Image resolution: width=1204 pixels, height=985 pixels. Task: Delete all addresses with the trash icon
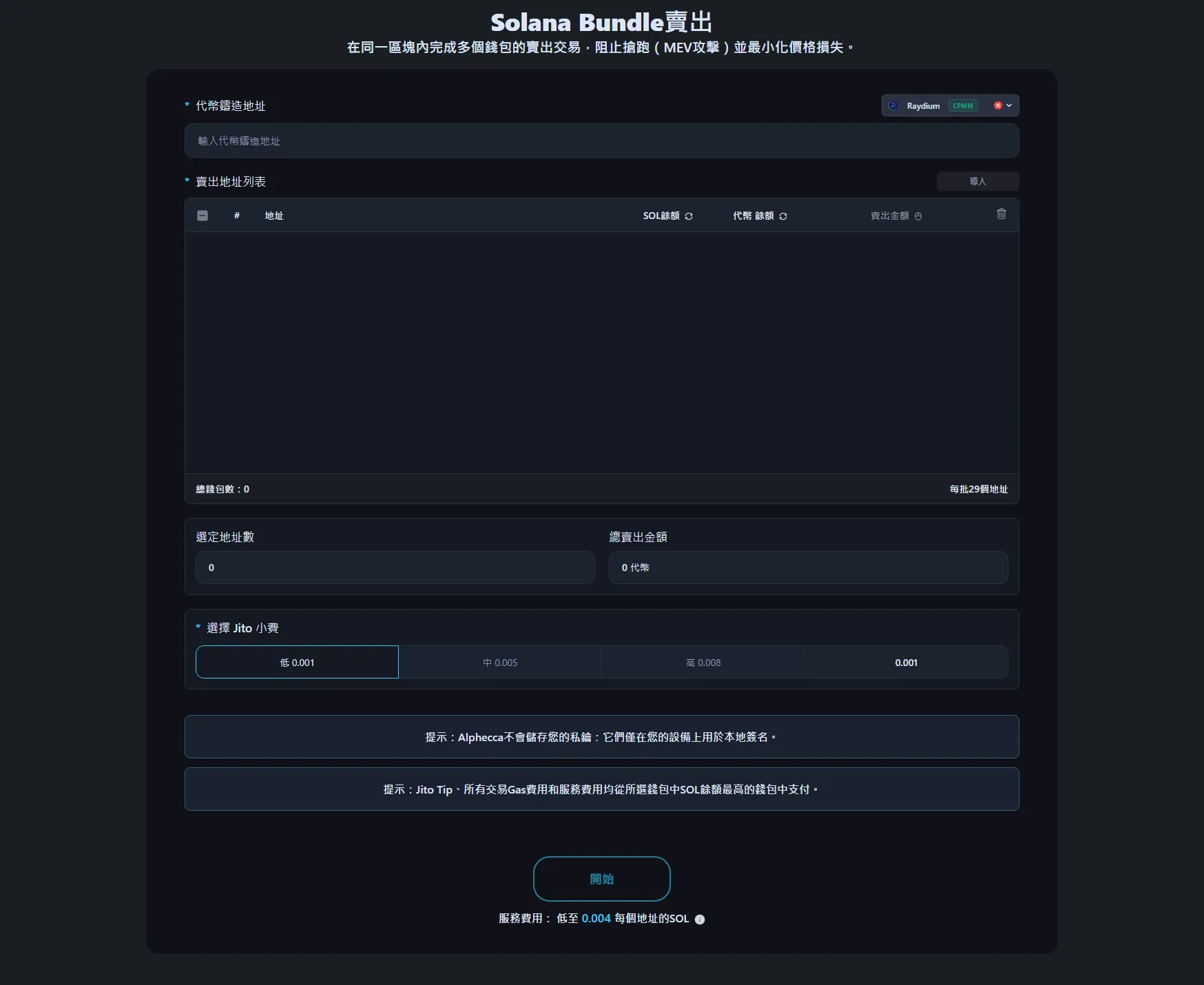coord(1001,214)
